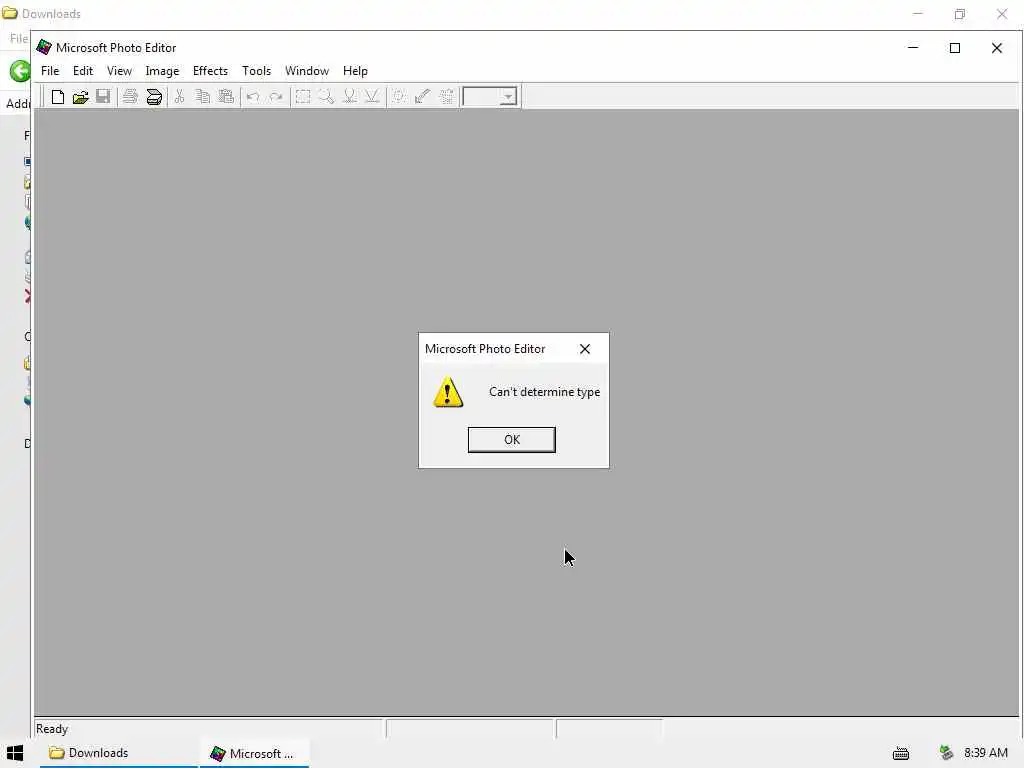The width and height of the screenshot is (1024, 768).
Task: Click the Print toolbar icon
Action: (x=130, y=97)
